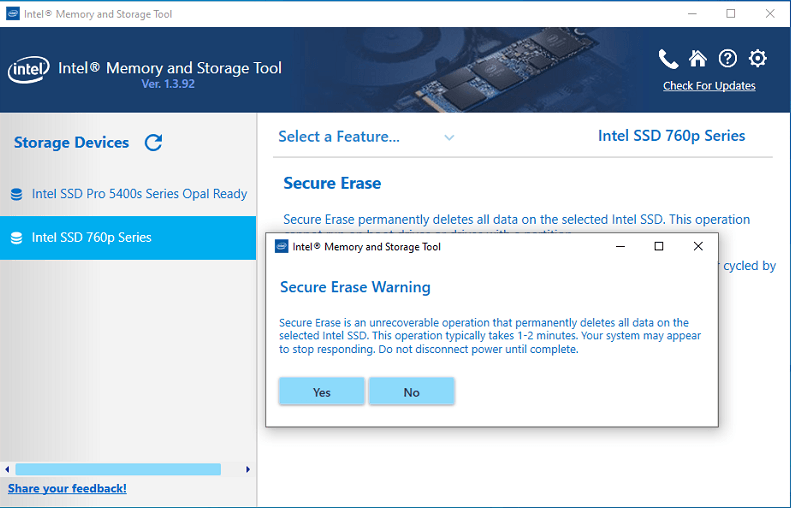Click the sidebar horizontal scrollbar thumb
The height and width of the screenshot is (508, 791).
(x=118, y=469)
